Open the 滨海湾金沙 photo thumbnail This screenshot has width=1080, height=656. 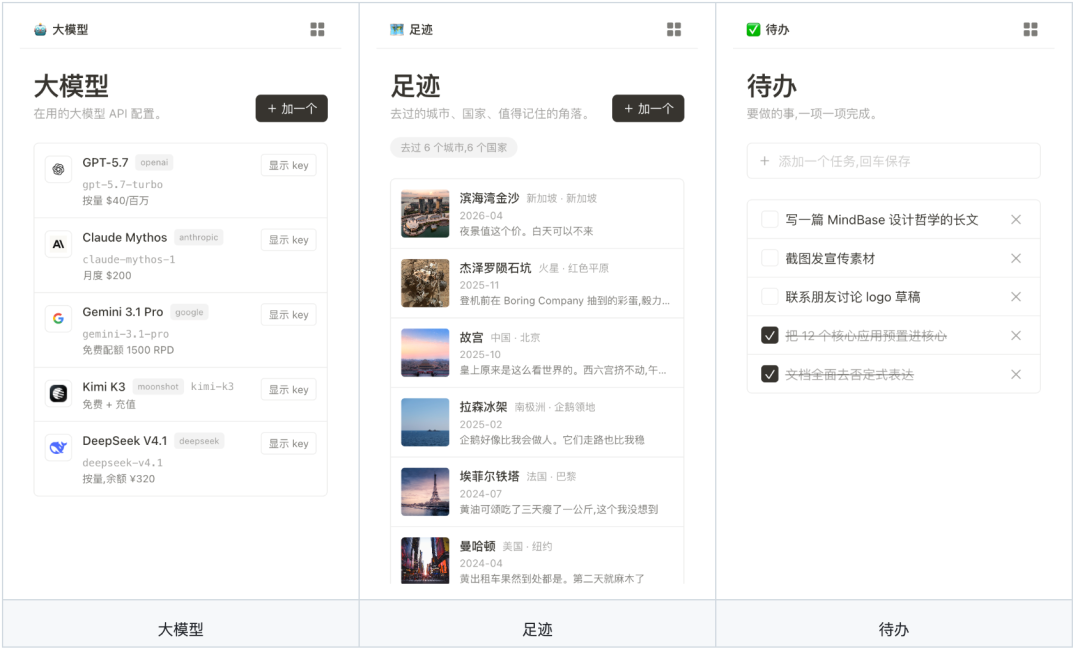click(x=426, y=214)
